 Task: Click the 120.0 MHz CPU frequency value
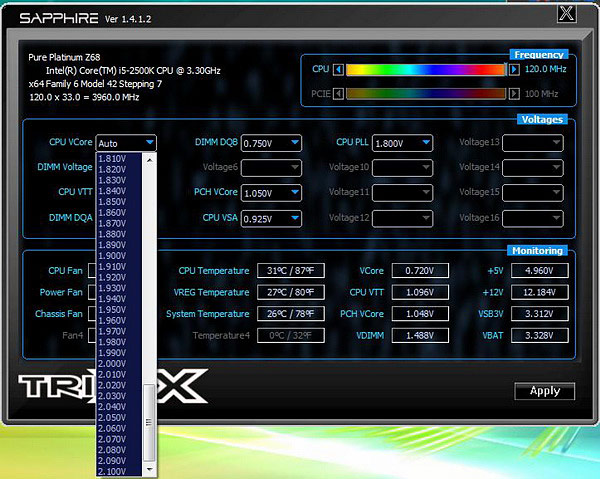point(545,69)
